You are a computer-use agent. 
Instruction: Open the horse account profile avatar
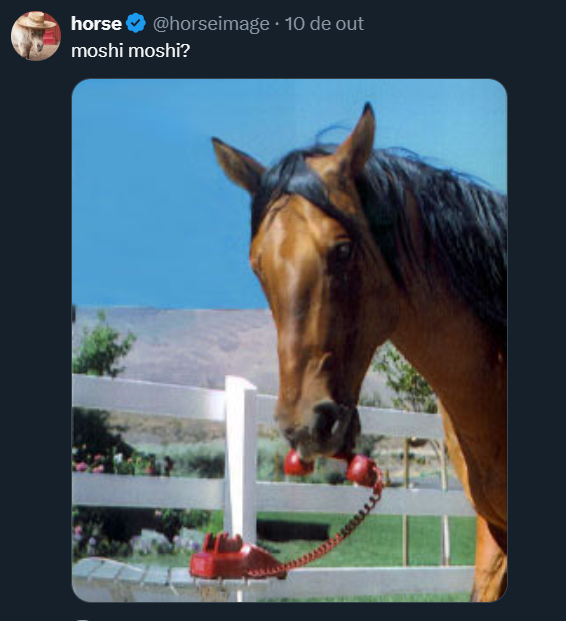[36, 36]
